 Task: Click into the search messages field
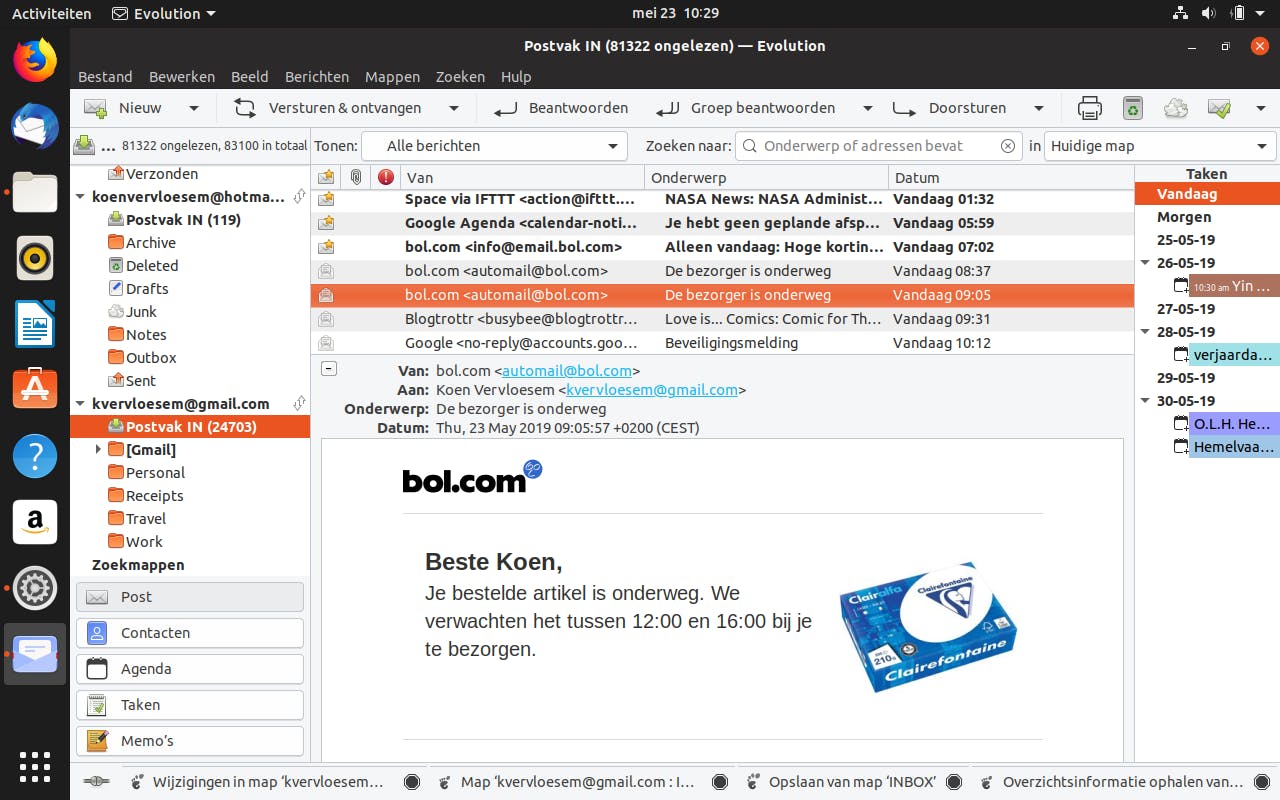[x=879, y=146]
